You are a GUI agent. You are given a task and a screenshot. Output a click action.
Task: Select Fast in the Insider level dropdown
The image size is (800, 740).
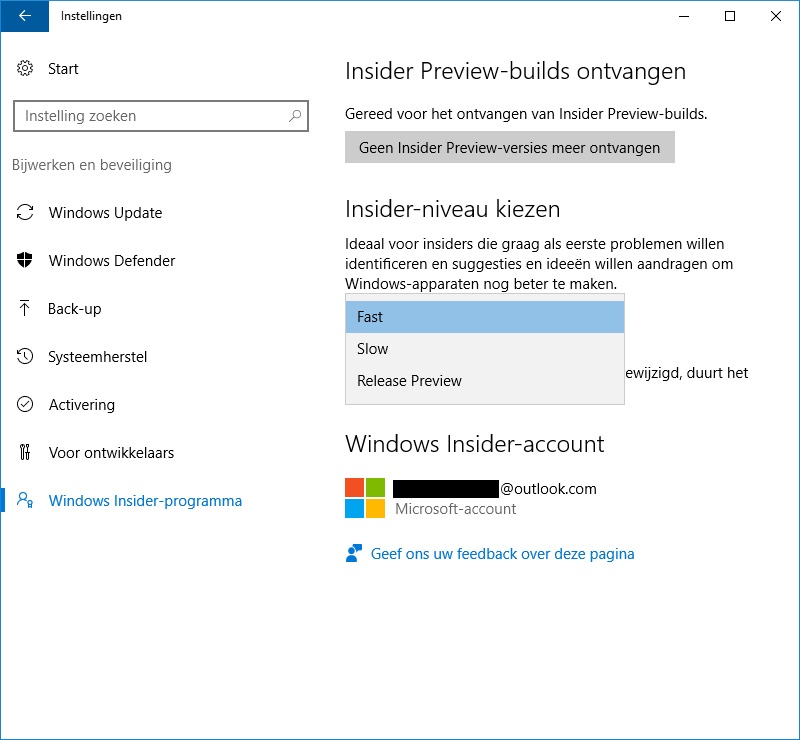[x=485, y=317]
